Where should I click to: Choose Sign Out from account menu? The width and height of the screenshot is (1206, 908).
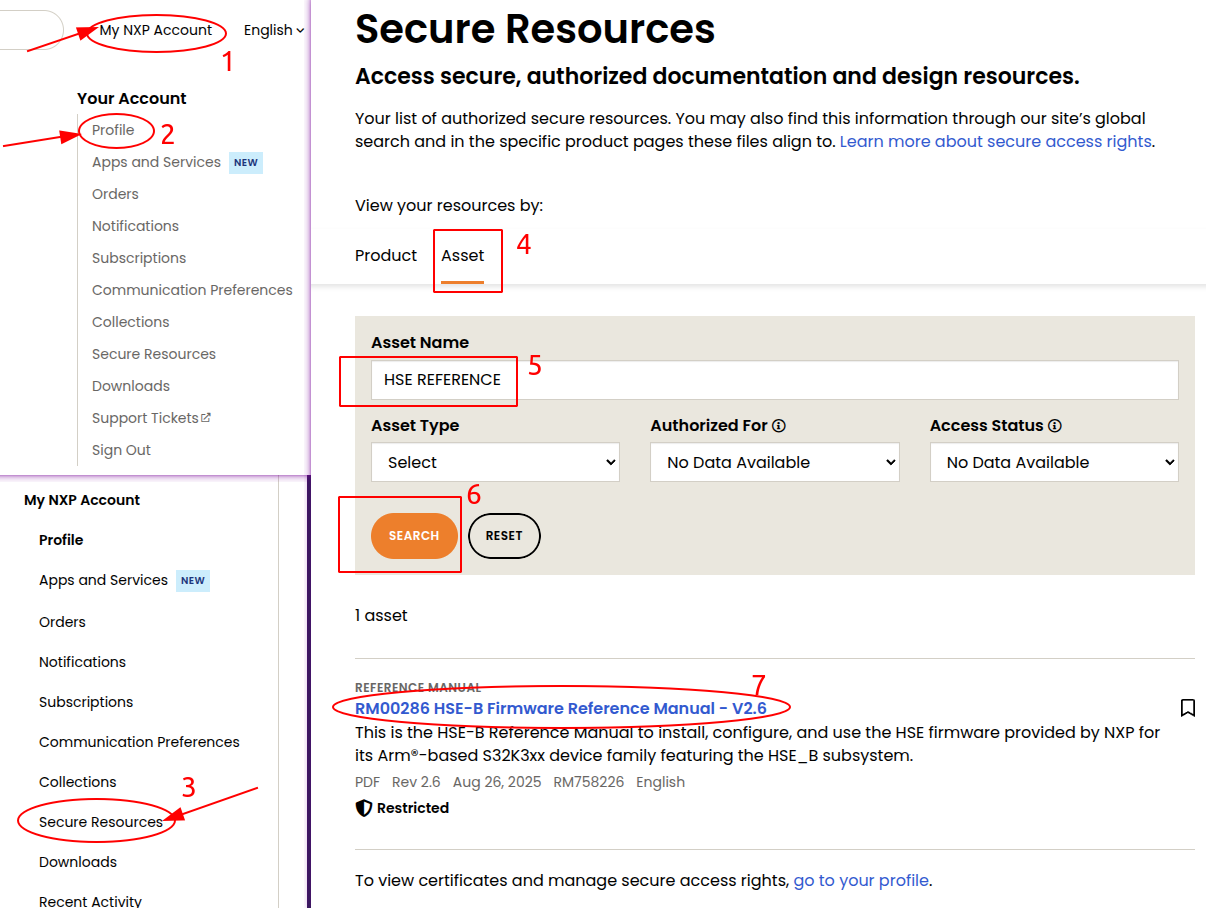click(121, 450)
